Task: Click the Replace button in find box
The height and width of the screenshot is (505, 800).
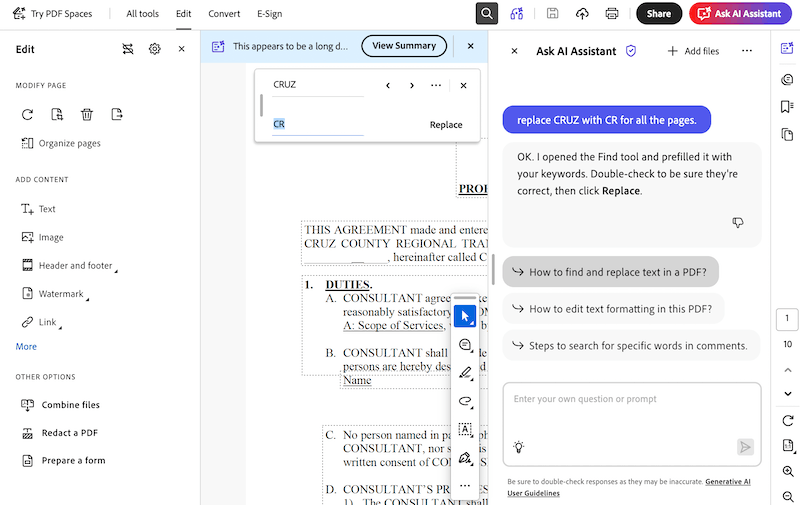Action: [x=446, y=124]
